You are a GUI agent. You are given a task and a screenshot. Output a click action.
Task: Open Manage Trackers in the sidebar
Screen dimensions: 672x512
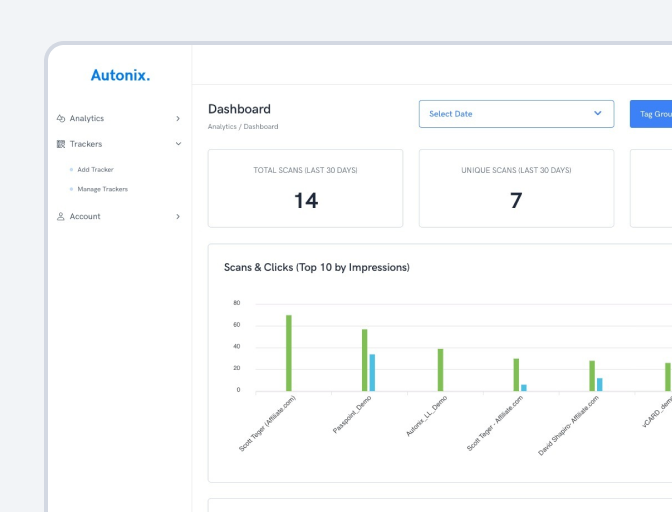102,189
